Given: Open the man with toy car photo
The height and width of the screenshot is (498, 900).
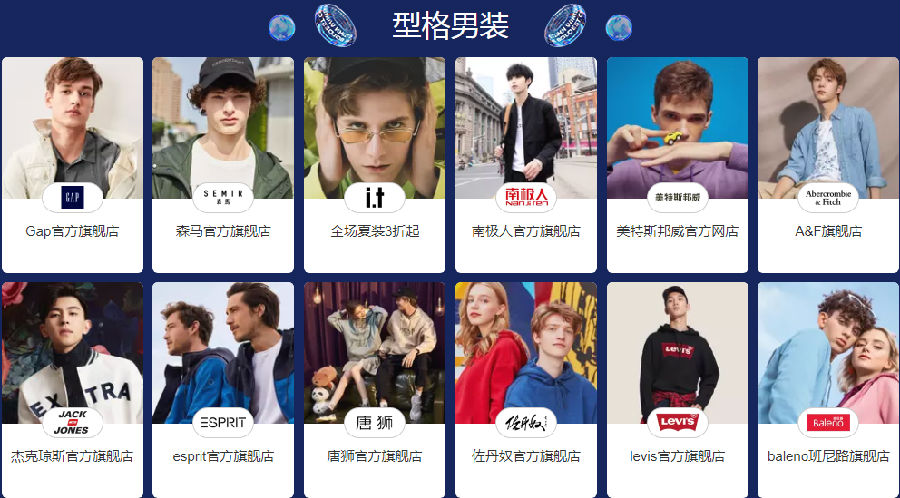Looking at the screenshot, I should tap(677, 128).
